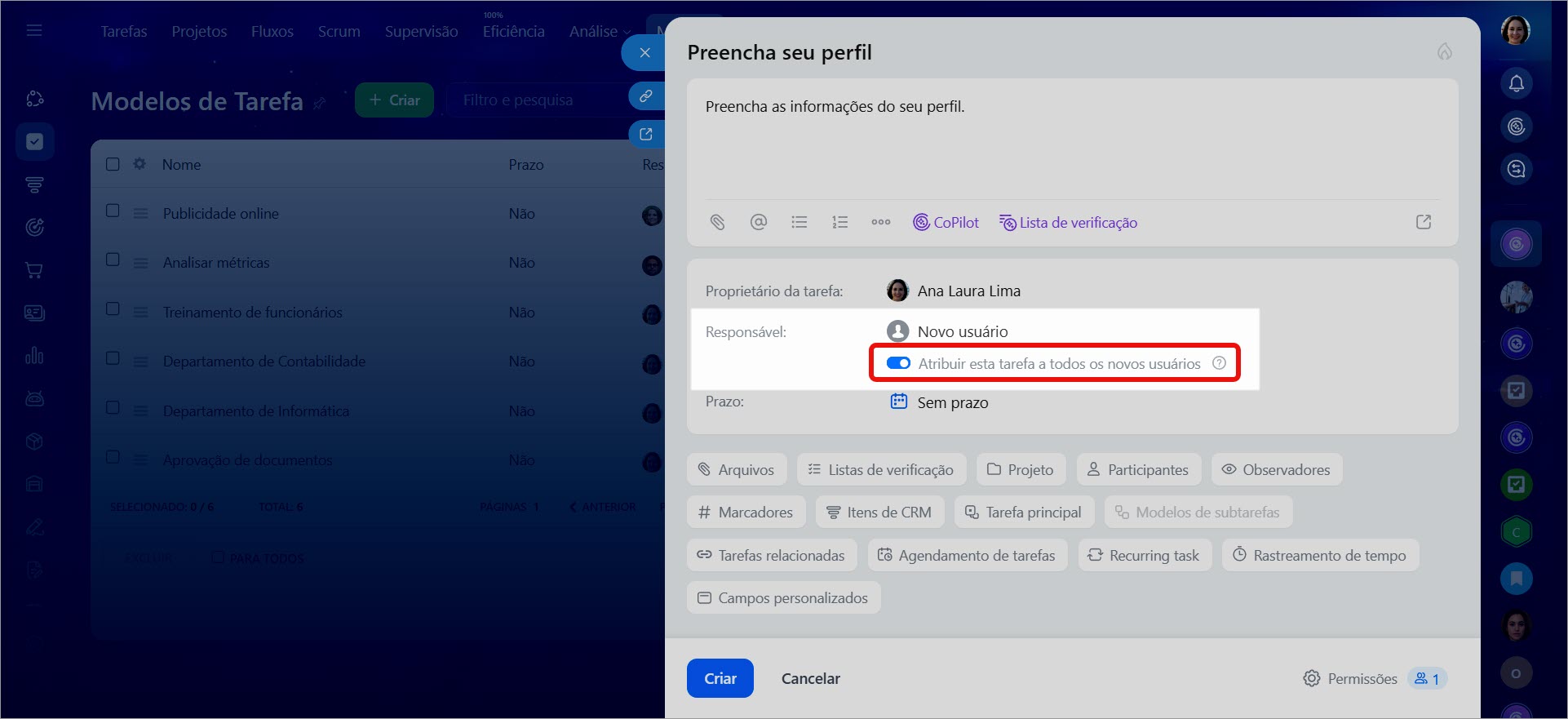Open the Análise dropdown menu

(x=600, y=31)
